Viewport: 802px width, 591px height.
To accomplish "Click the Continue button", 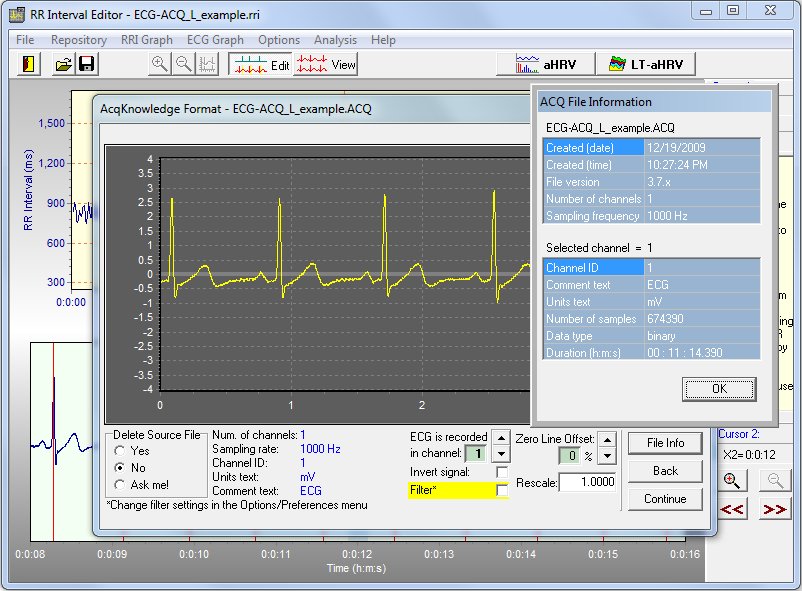I will (x=665, y=498).
